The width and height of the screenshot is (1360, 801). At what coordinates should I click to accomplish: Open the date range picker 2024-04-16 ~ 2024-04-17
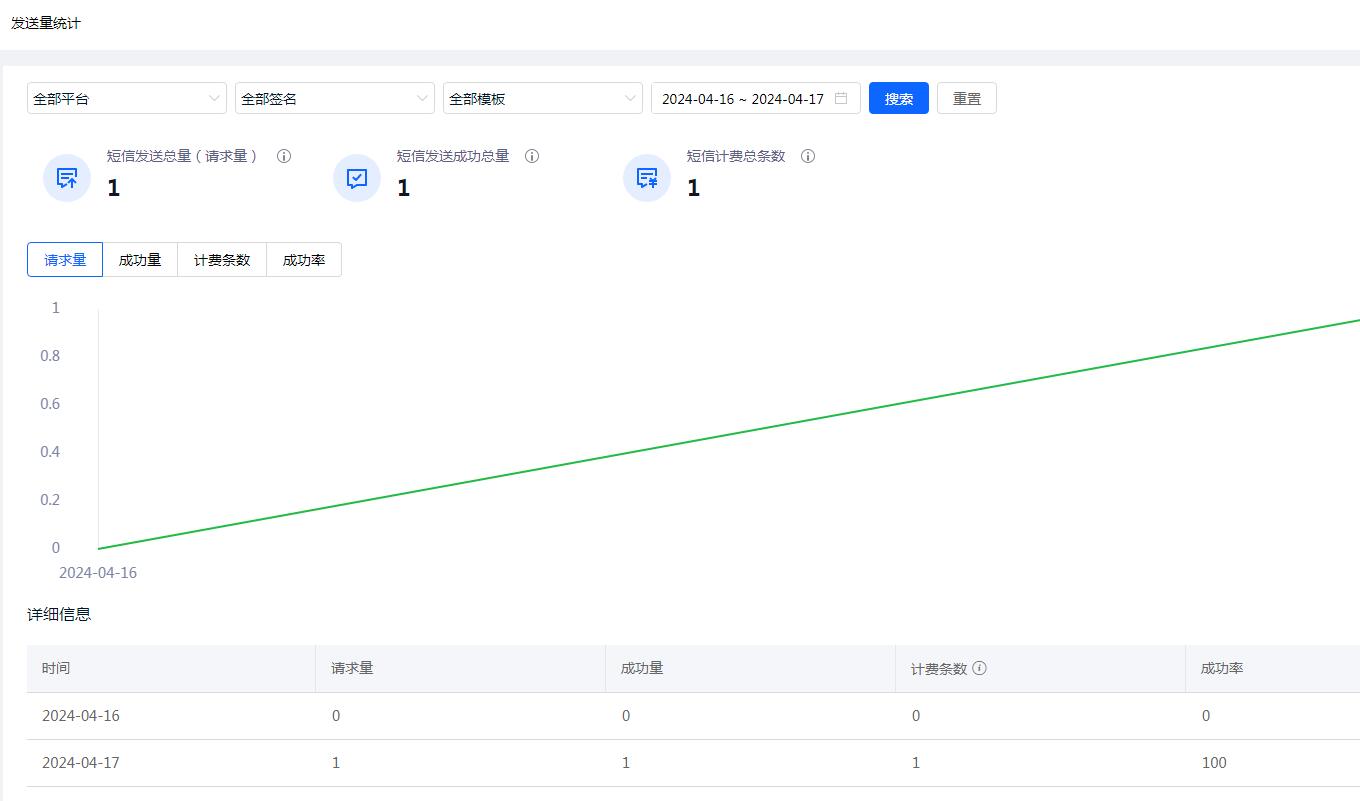pos(756,98)
